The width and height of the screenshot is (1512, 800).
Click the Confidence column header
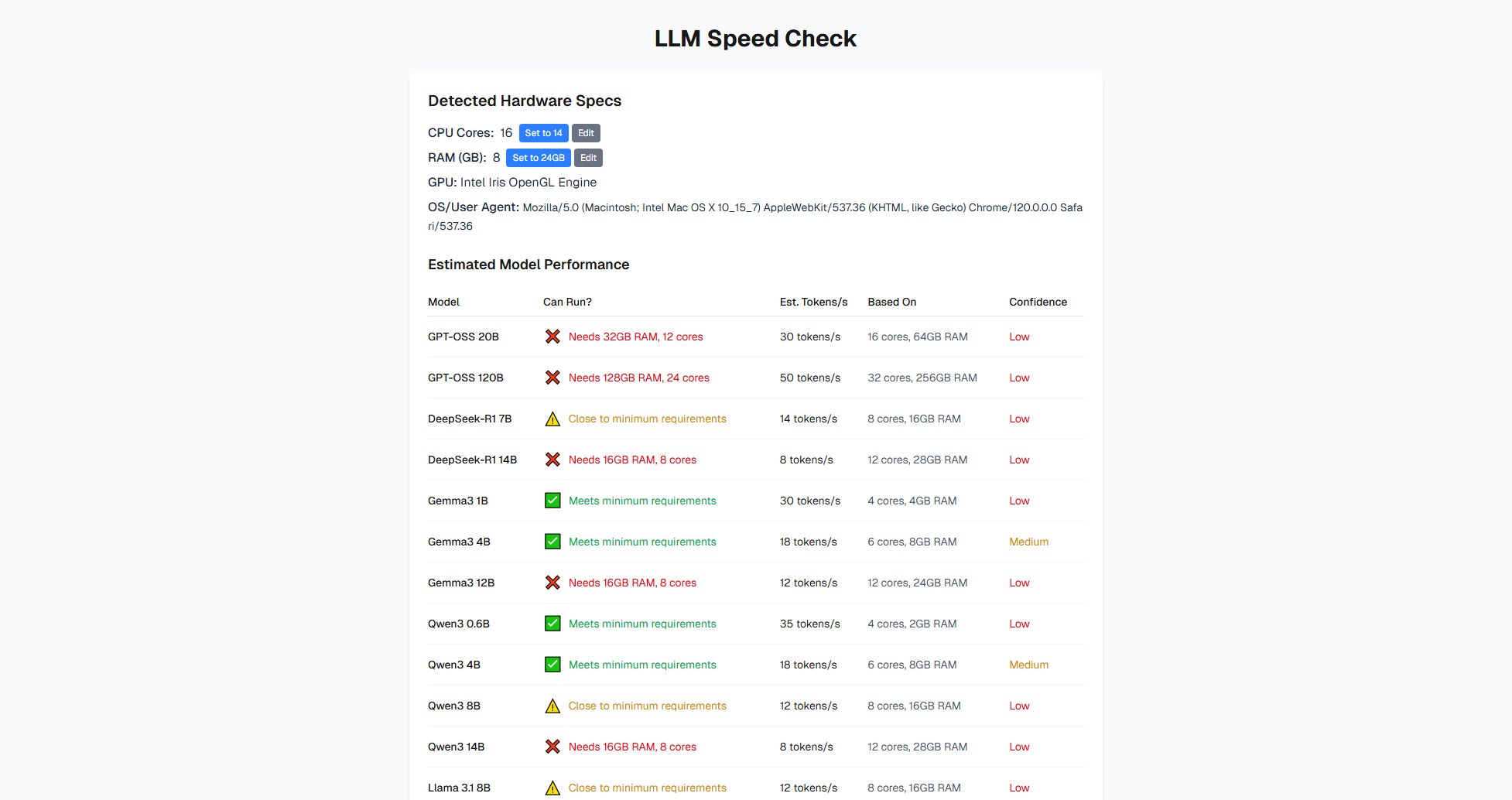1037,302
